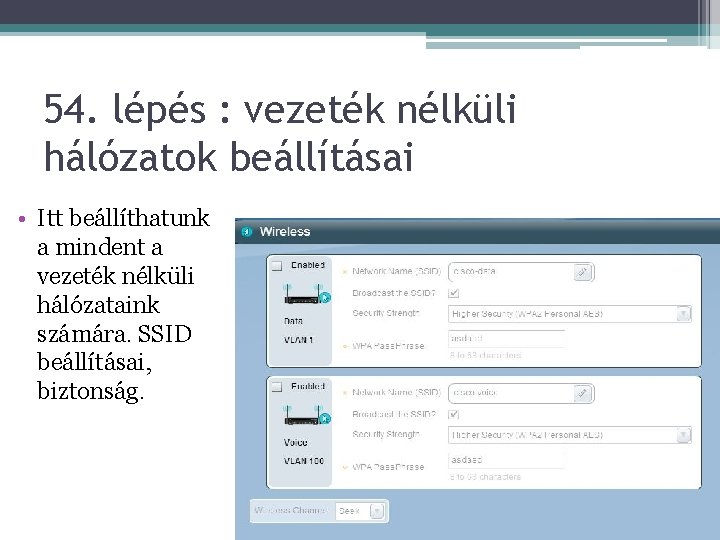Click the 'Wireless Channel' label
Viewport: 720px width, 540px height.
pyautogui.click(x=290, y=510)
